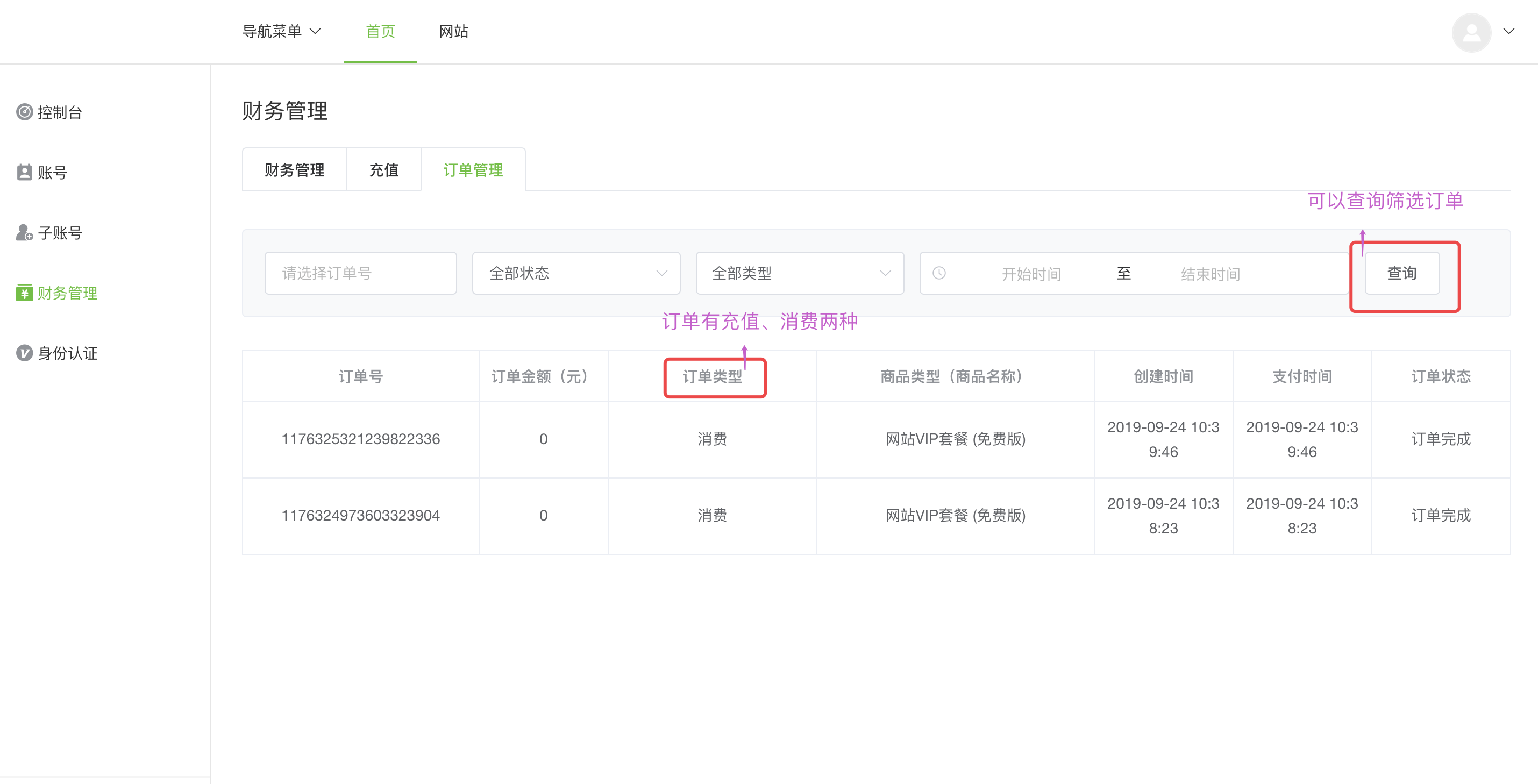Click the 账号 account icon in sidebar
This screenshot has width=1538, height=784.
point(25,173)
